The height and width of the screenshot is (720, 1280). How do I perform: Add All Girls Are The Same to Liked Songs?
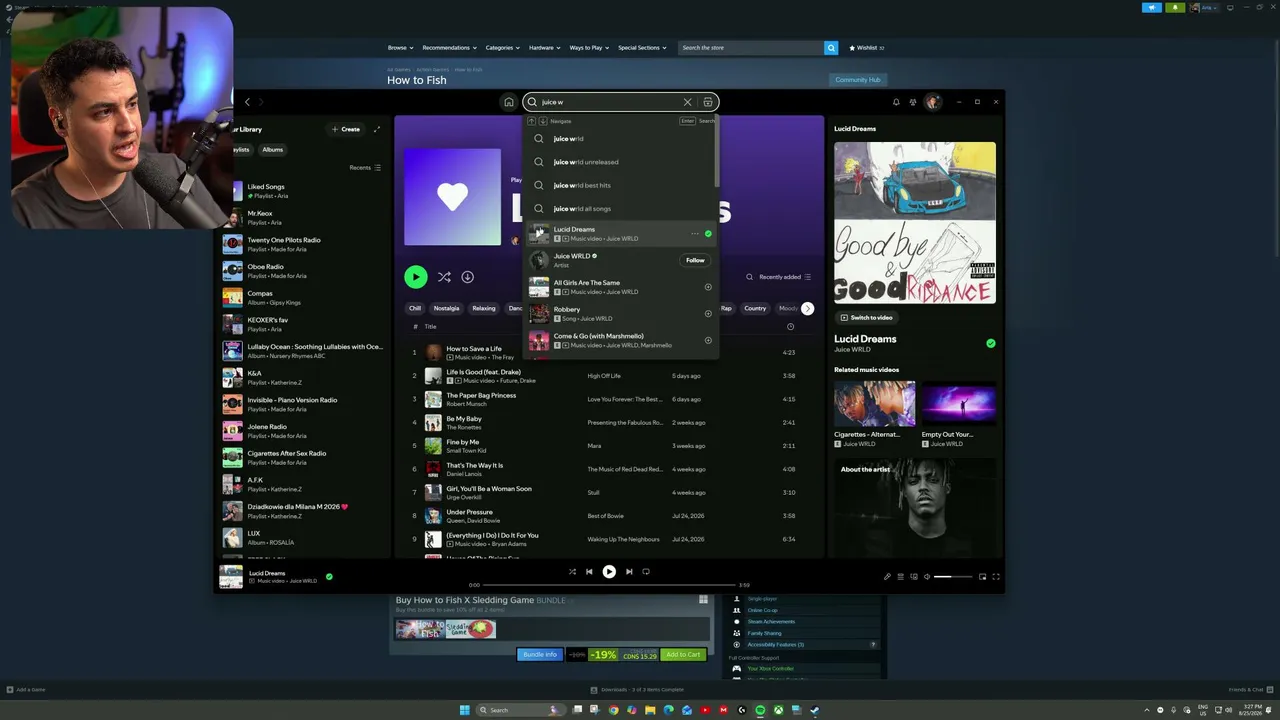pyautogui.click(x=708, y=287)
